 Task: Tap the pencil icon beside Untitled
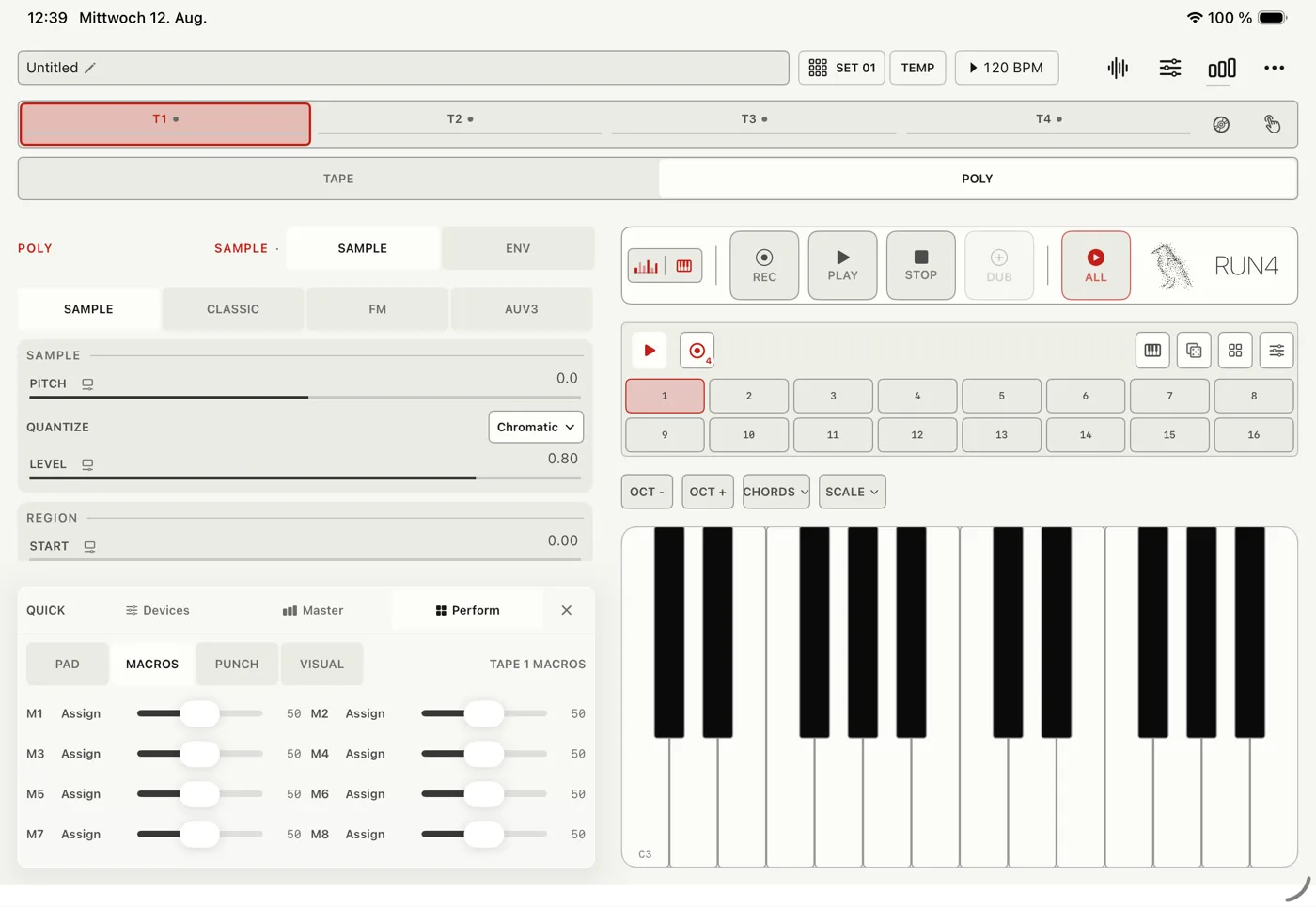90,68
